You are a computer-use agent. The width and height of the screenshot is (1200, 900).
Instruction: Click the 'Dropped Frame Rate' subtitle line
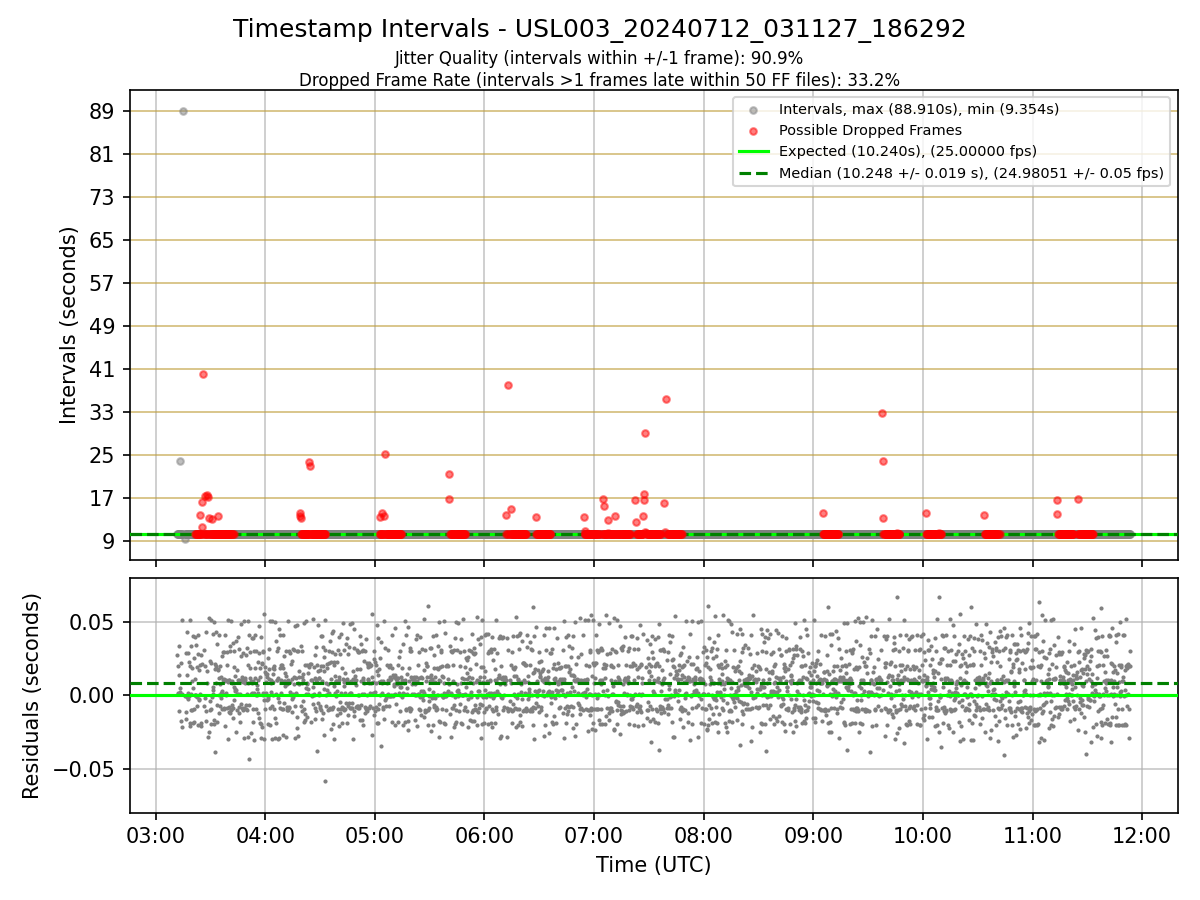click(x=599, y=79)
